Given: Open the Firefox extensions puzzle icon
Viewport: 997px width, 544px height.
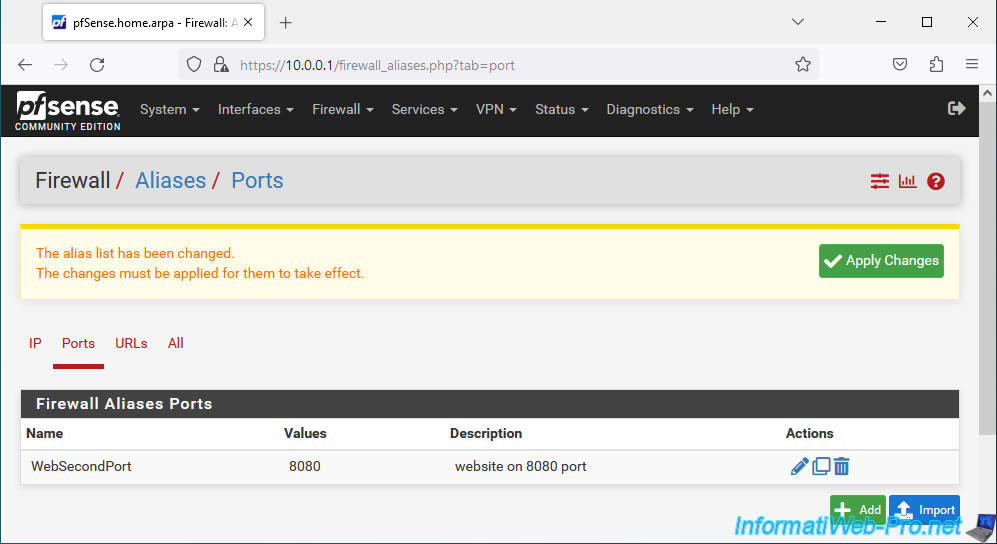Looking at the screenshot, I should click(x=936, y=64).
